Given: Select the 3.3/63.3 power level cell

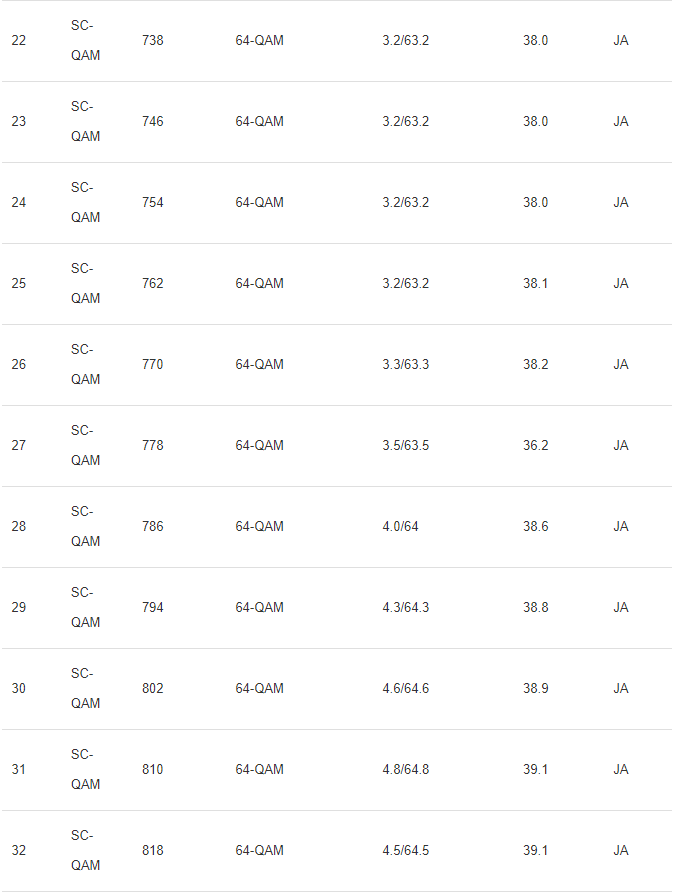Looking at the screenshot, I should (x=405, y=365).
